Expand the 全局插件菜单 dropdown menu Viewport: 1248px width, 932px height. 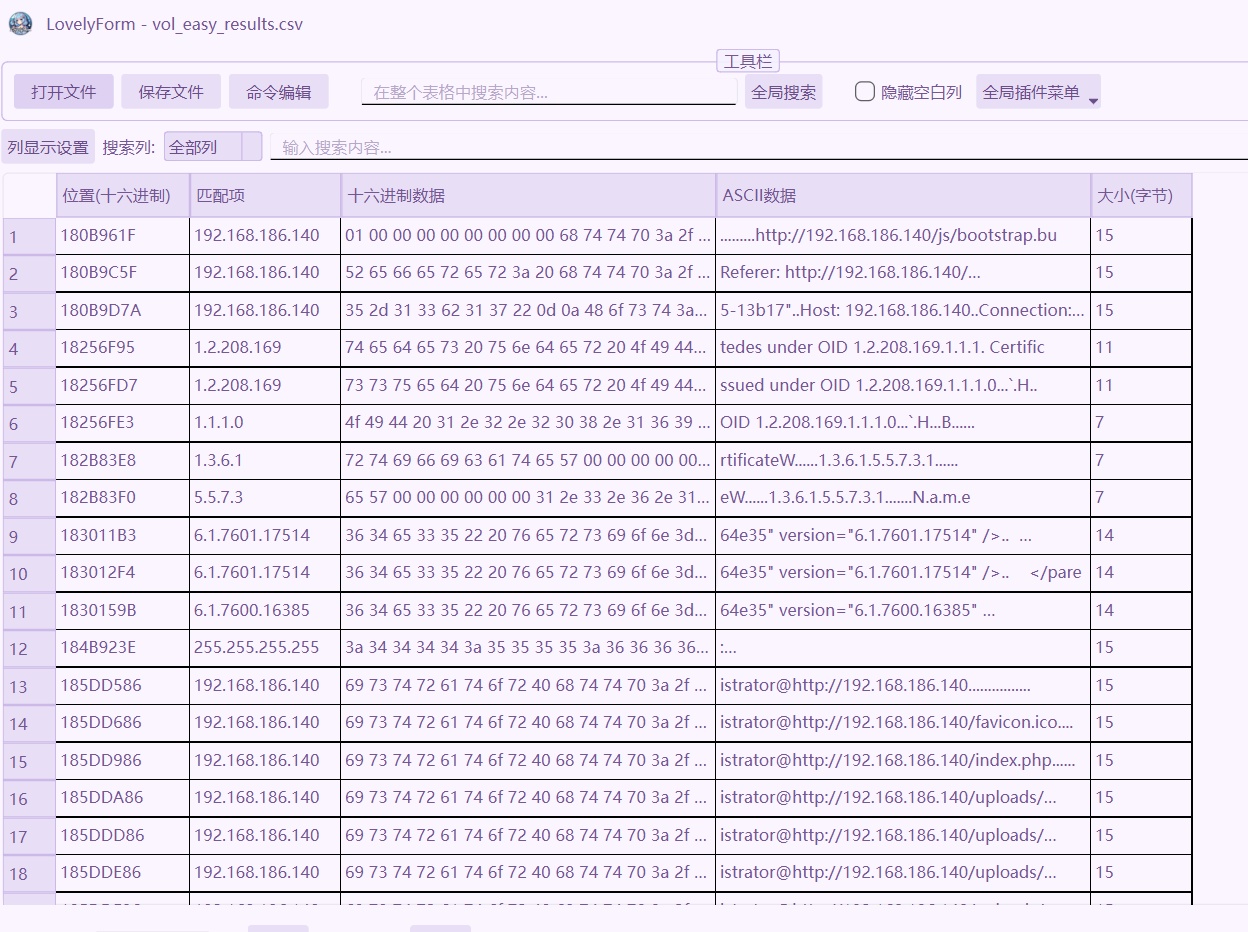click(1038, 92)
